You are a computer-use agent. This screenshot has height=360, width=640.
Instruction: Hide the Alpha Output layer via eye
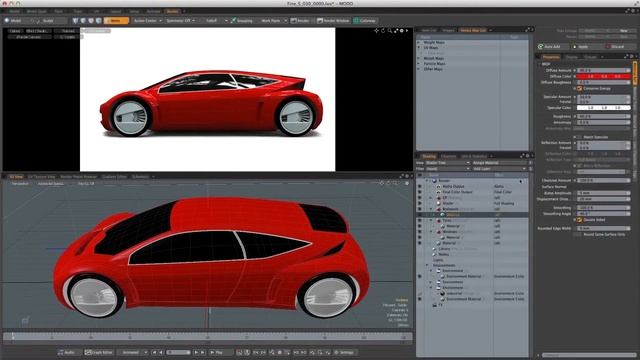click(419, 186)
